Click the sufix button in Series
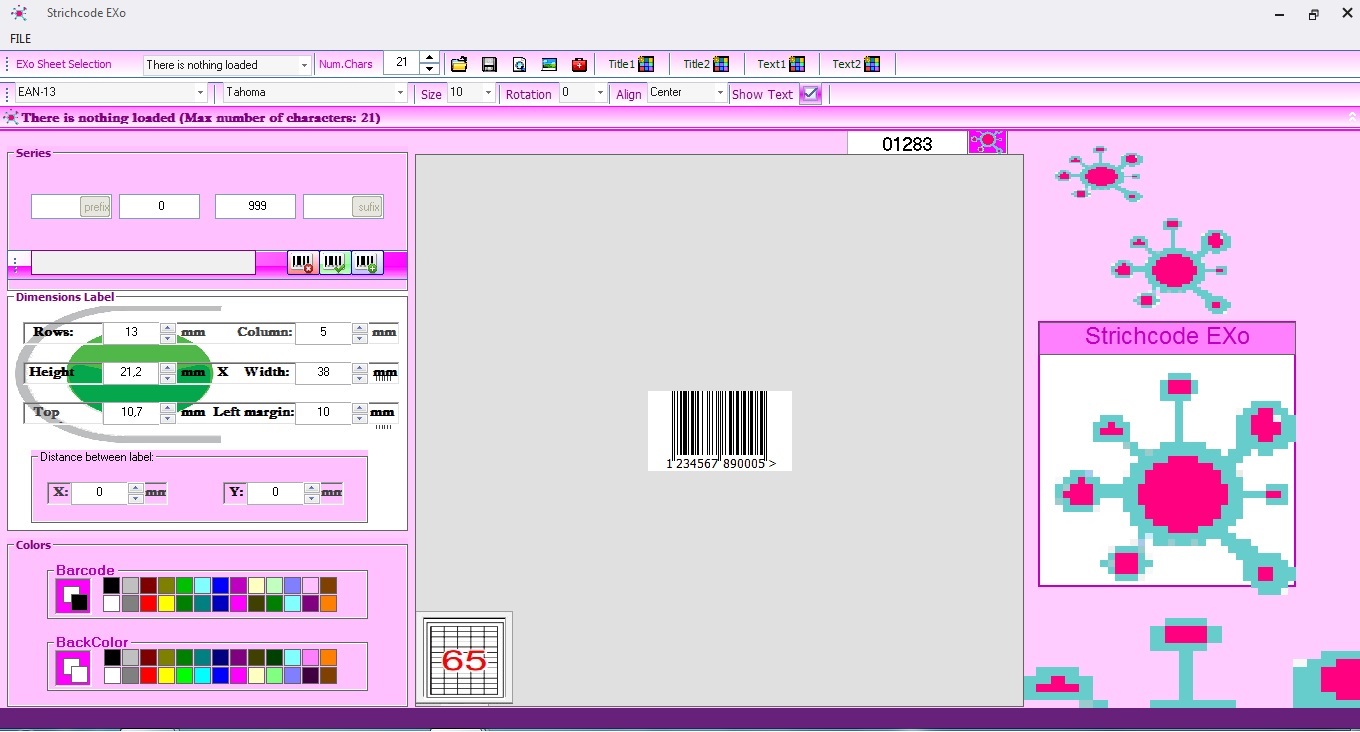 pos(368,207)
